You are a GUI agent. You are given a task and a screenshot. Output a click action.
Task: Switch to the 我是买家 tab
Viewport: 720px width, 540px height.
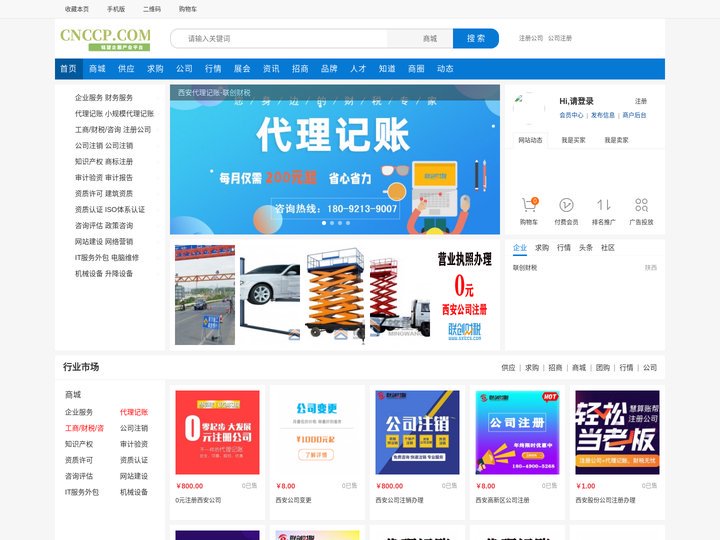coord(573,140)
